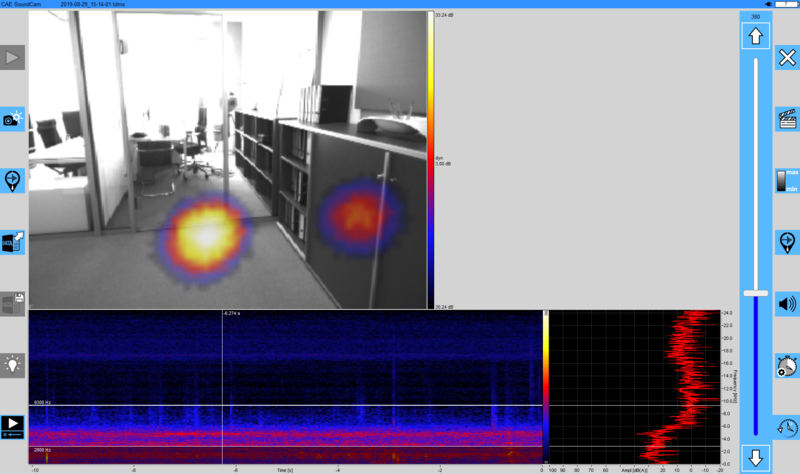Click the history clock icon
The width and height of the screenshot is (800, 474).
[787, 426]
